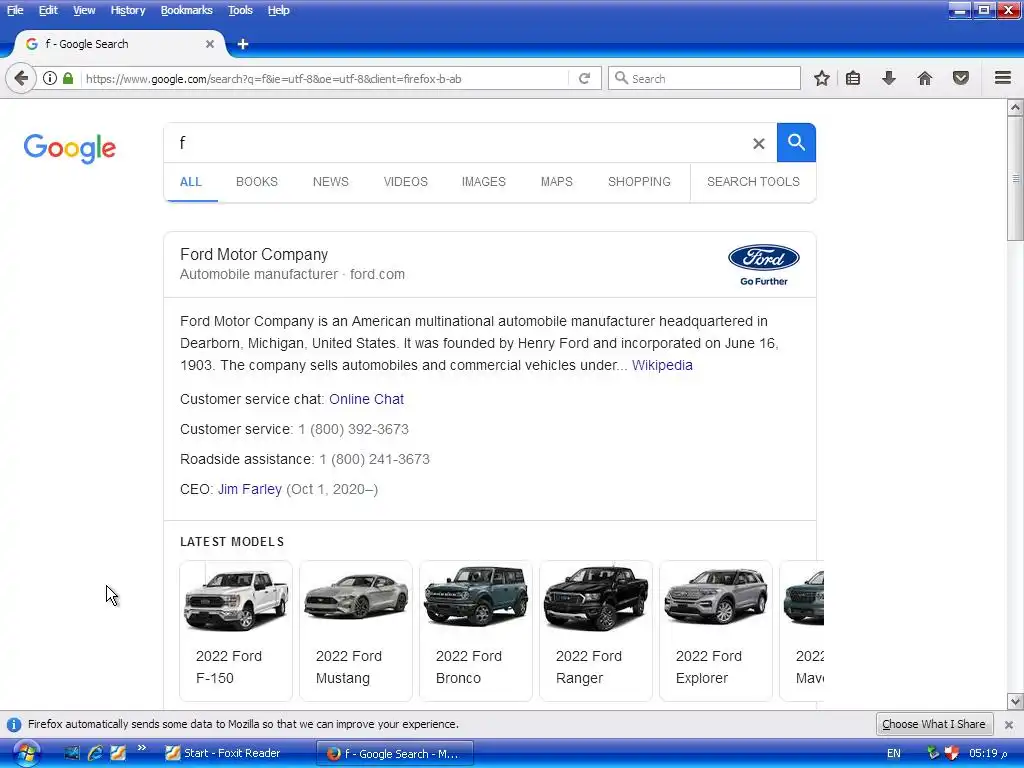Click the Choose What I Share button

[x=933, y=724]
